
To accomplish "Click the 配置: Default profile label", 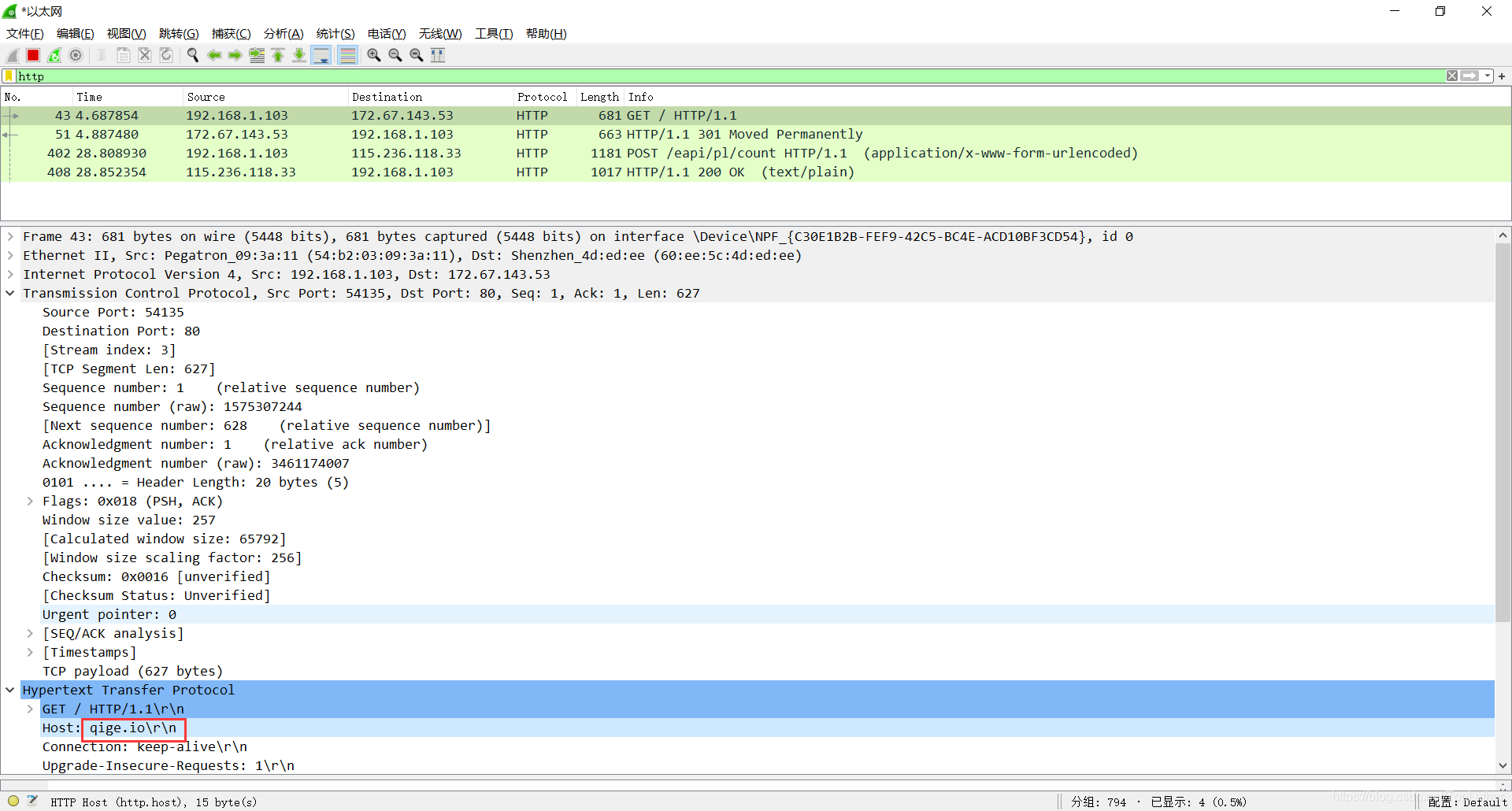I will [1468, 802].
